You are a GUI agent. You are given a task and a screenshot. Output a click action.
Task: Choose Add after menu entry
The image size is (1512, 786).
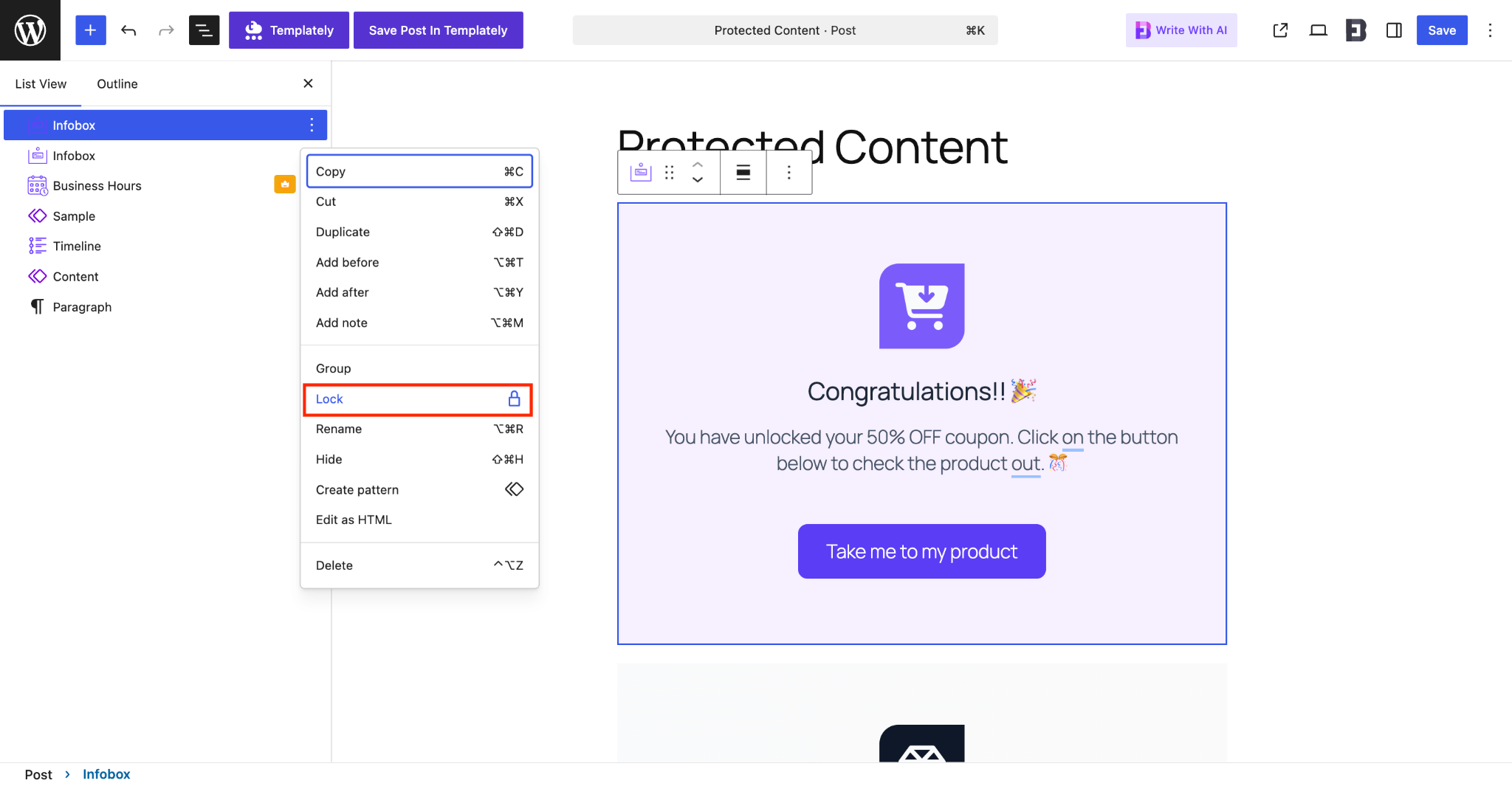tap(419, 292)
